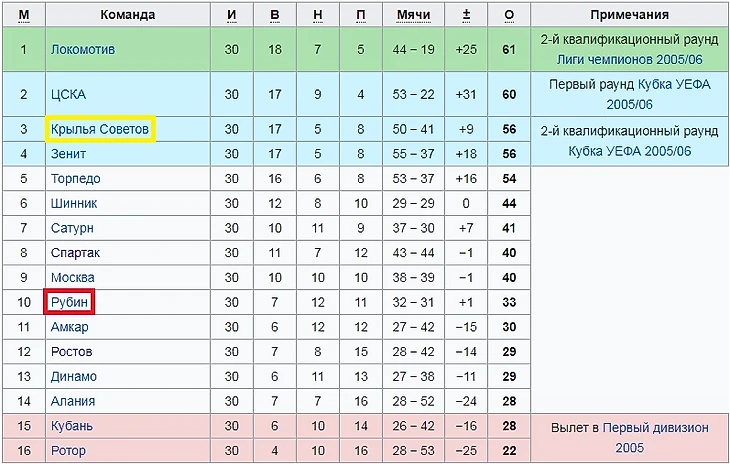
Task: Select the Динамо team link
Action: pos(74,376)
